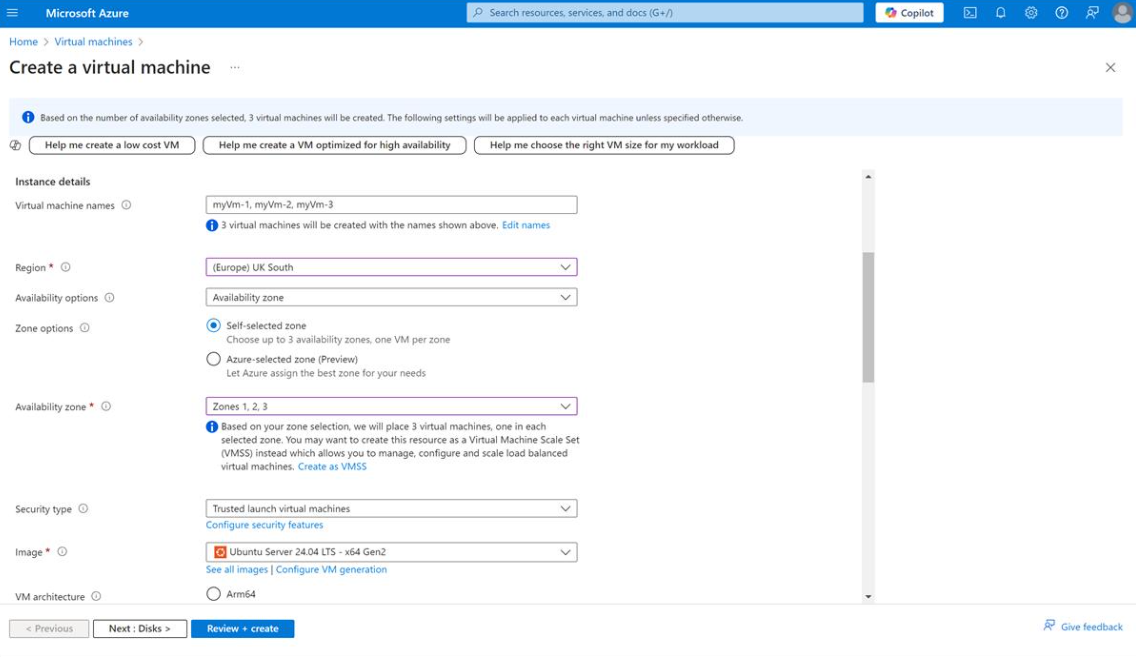Screen dimensions: 1136x657
Task: Click scrollbar up arrow of form
Action: coord(868,177)
